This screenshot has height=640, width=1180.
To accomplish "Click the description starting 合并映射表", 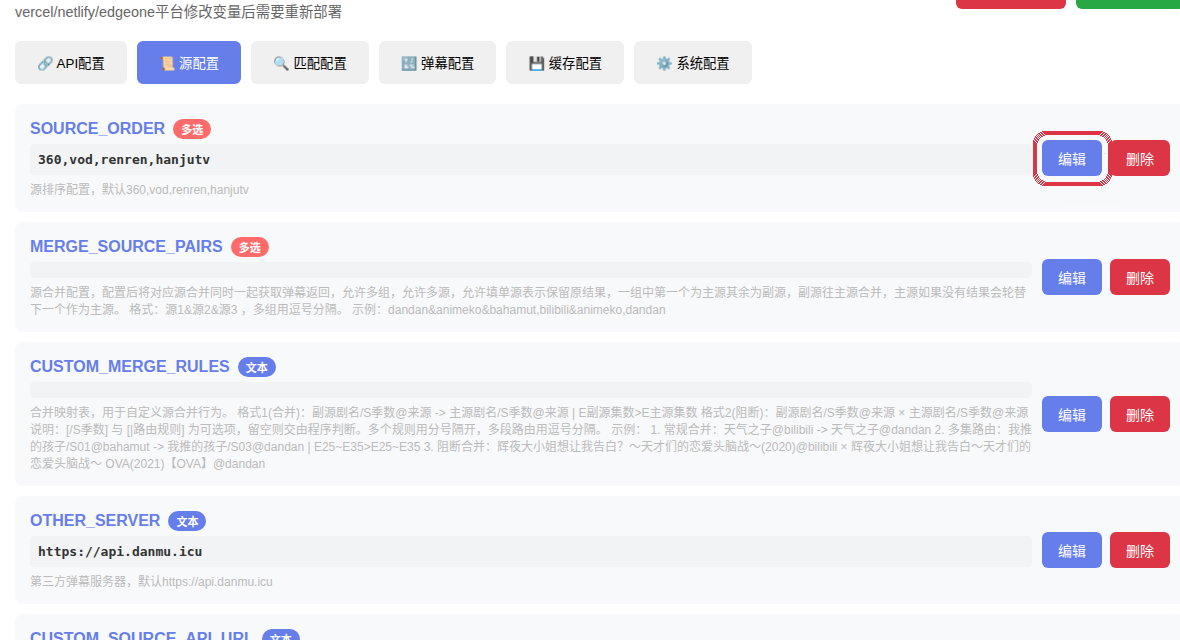I will click(531, 437).
